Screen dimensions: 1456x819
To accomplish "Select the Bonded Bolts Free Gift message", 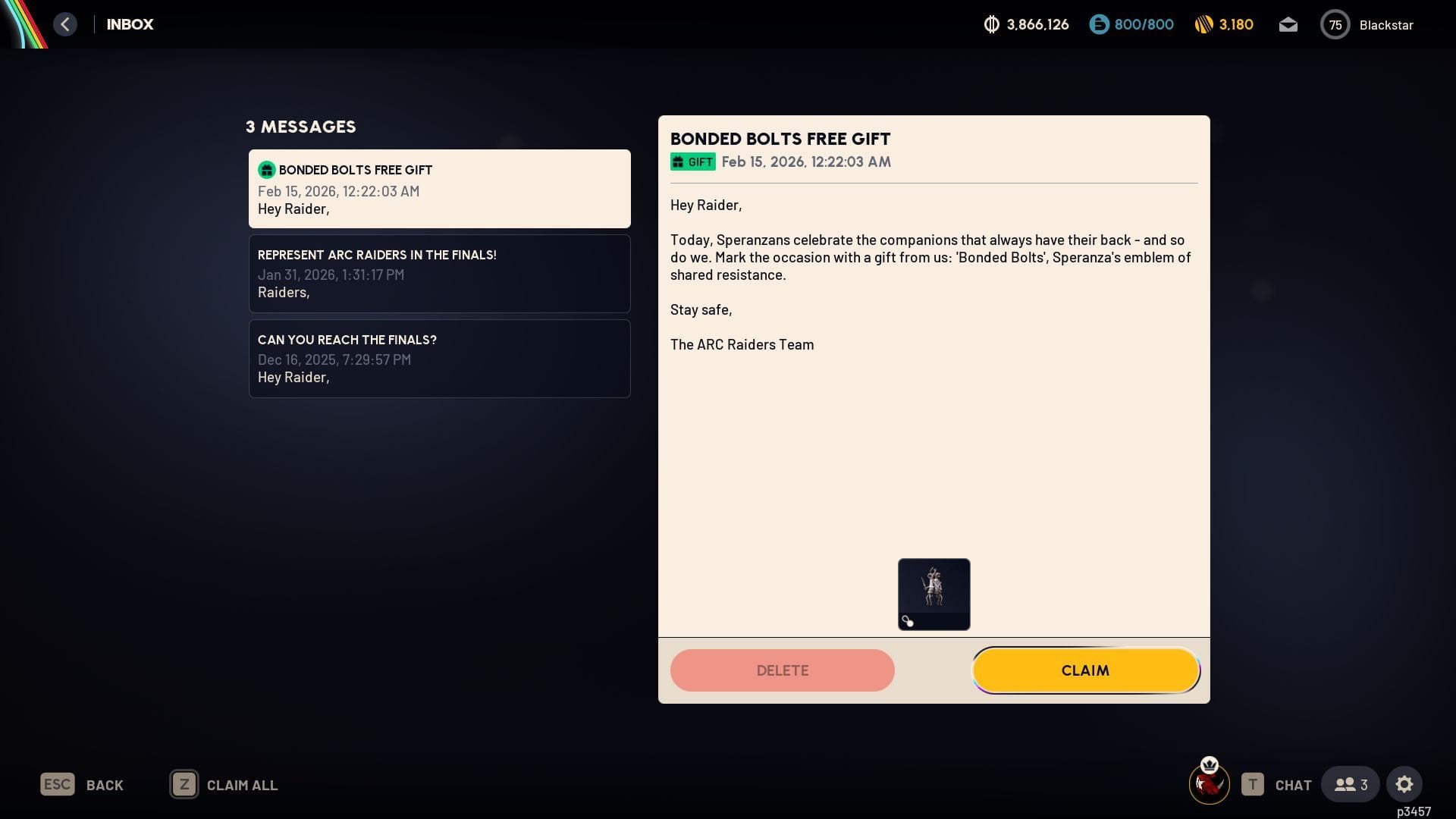I will point(439,189).
